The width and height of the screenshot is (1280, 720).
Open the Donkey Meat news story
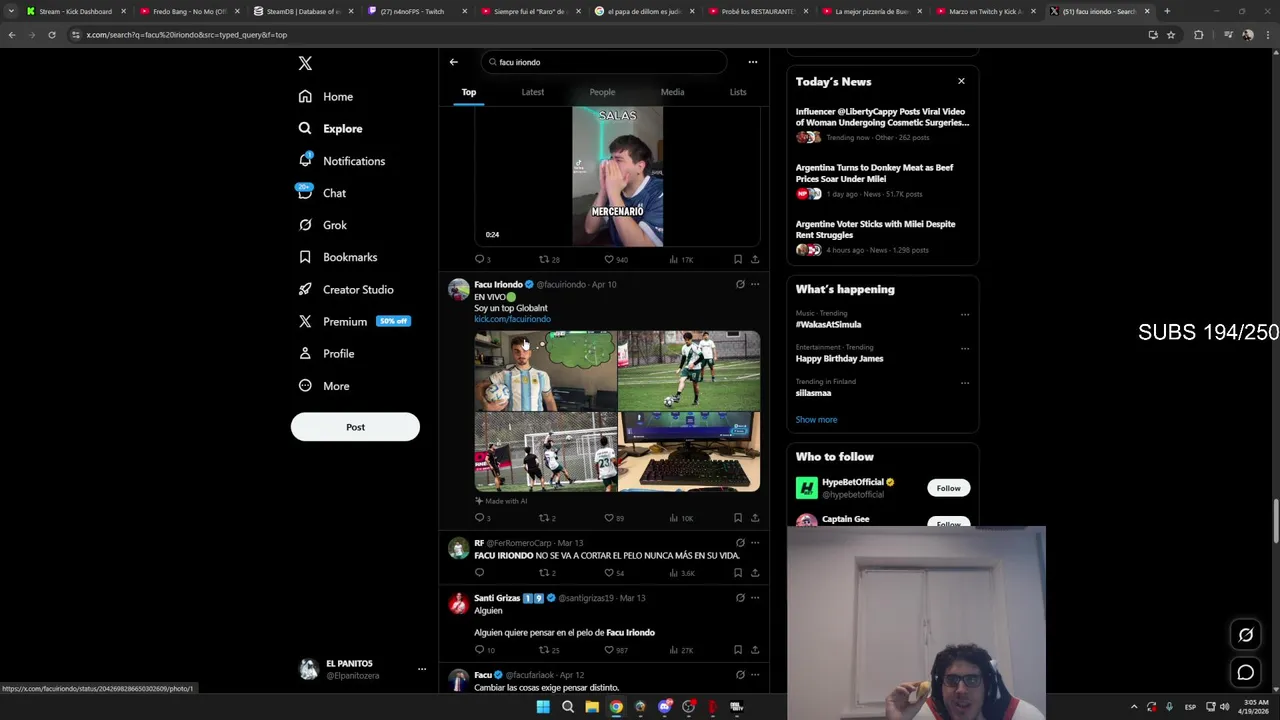(x=882, y=180)
